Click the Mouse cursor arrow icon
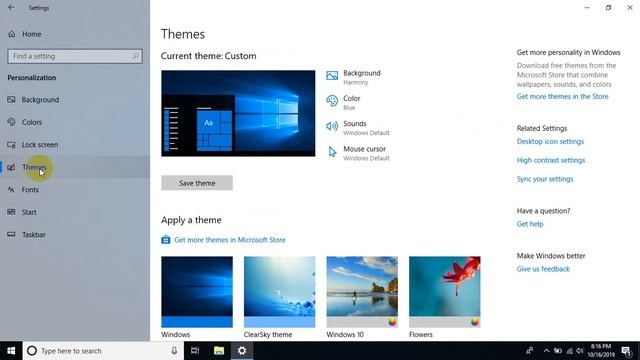 click(332, 152)
